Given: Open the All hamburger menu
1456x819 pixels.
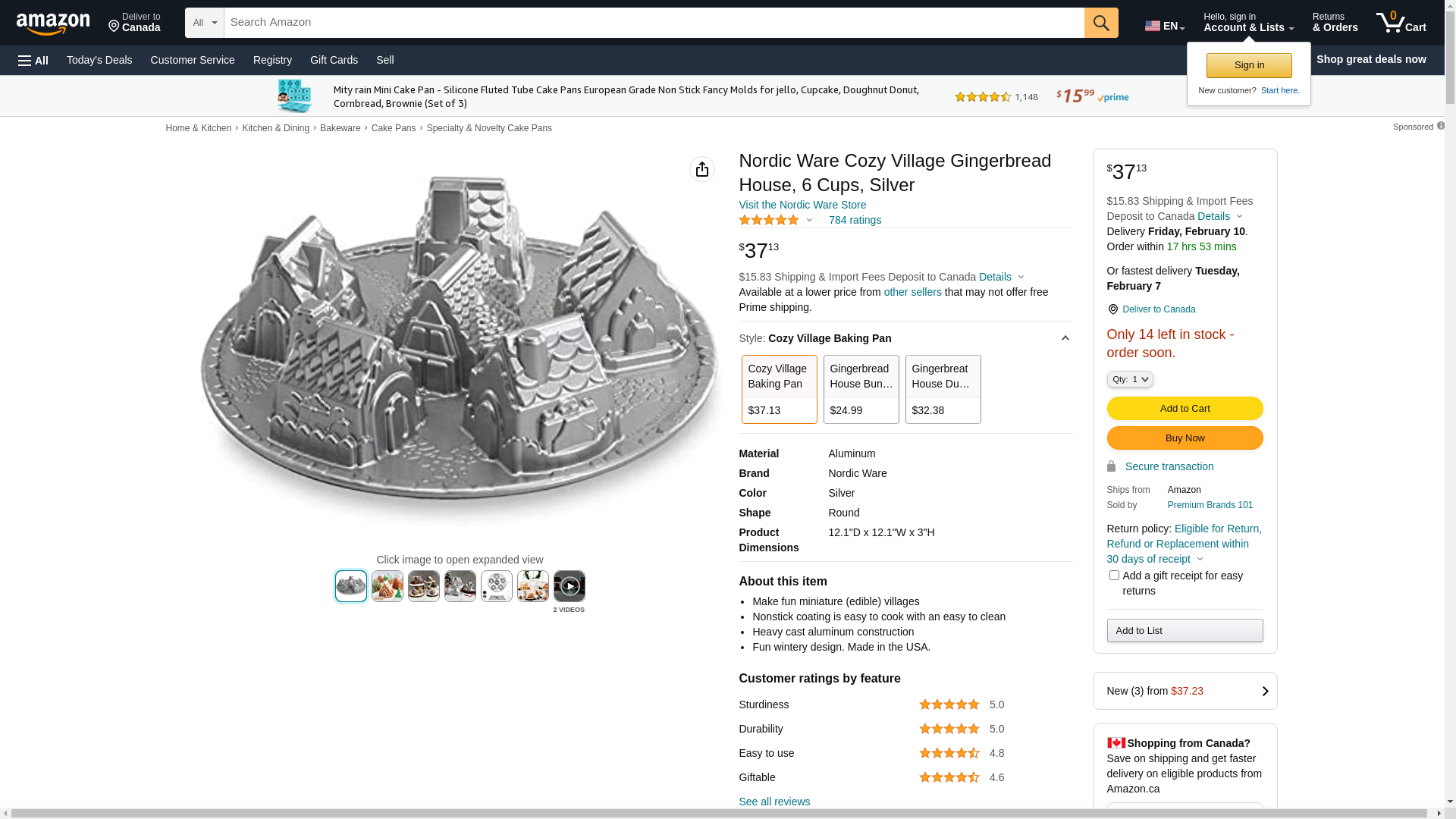Looking at the screenshot, I should point(33,60).
